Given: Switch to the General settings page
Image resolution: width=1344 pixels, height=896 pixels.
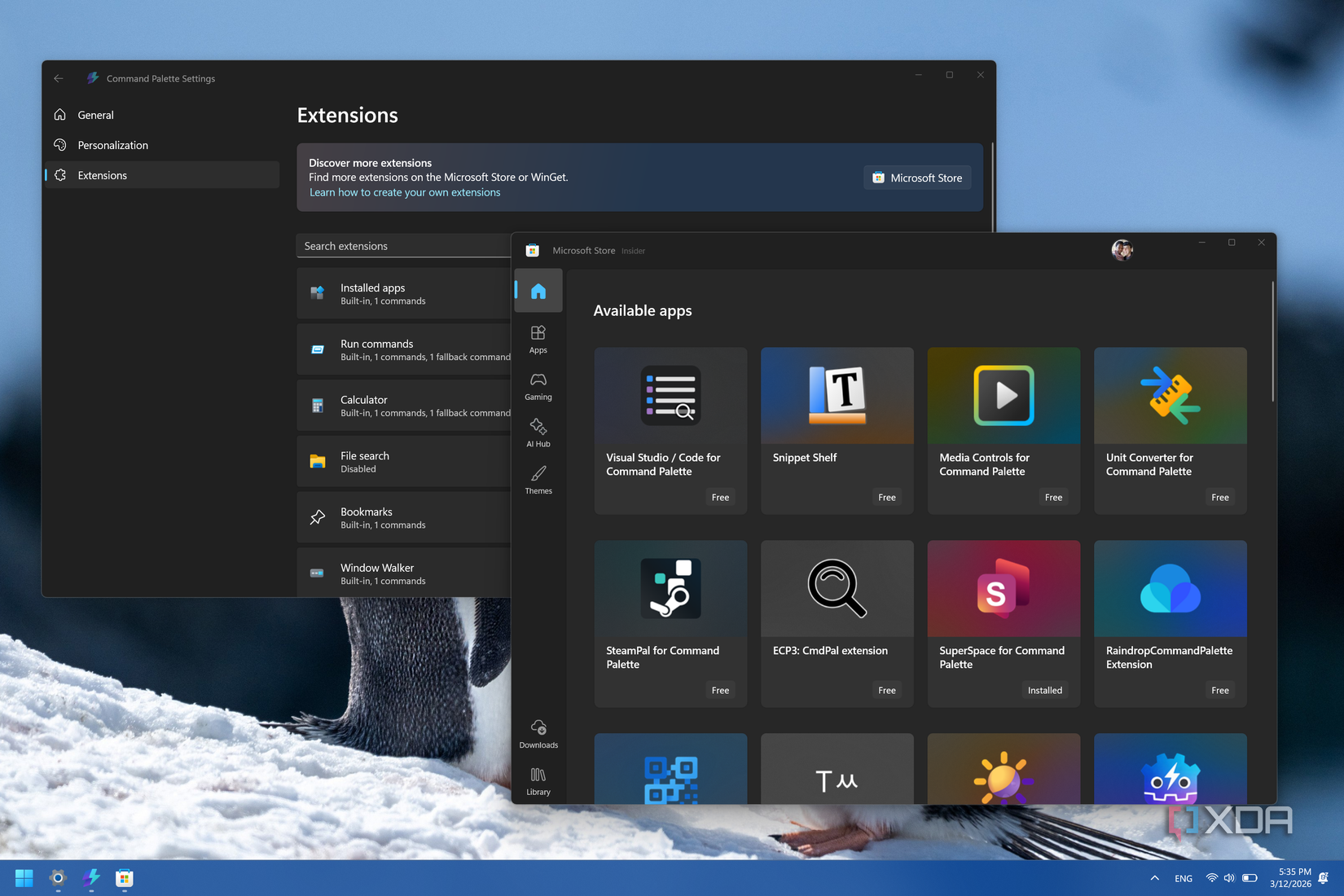Looking at the screenshot, I should coord(94,115).
